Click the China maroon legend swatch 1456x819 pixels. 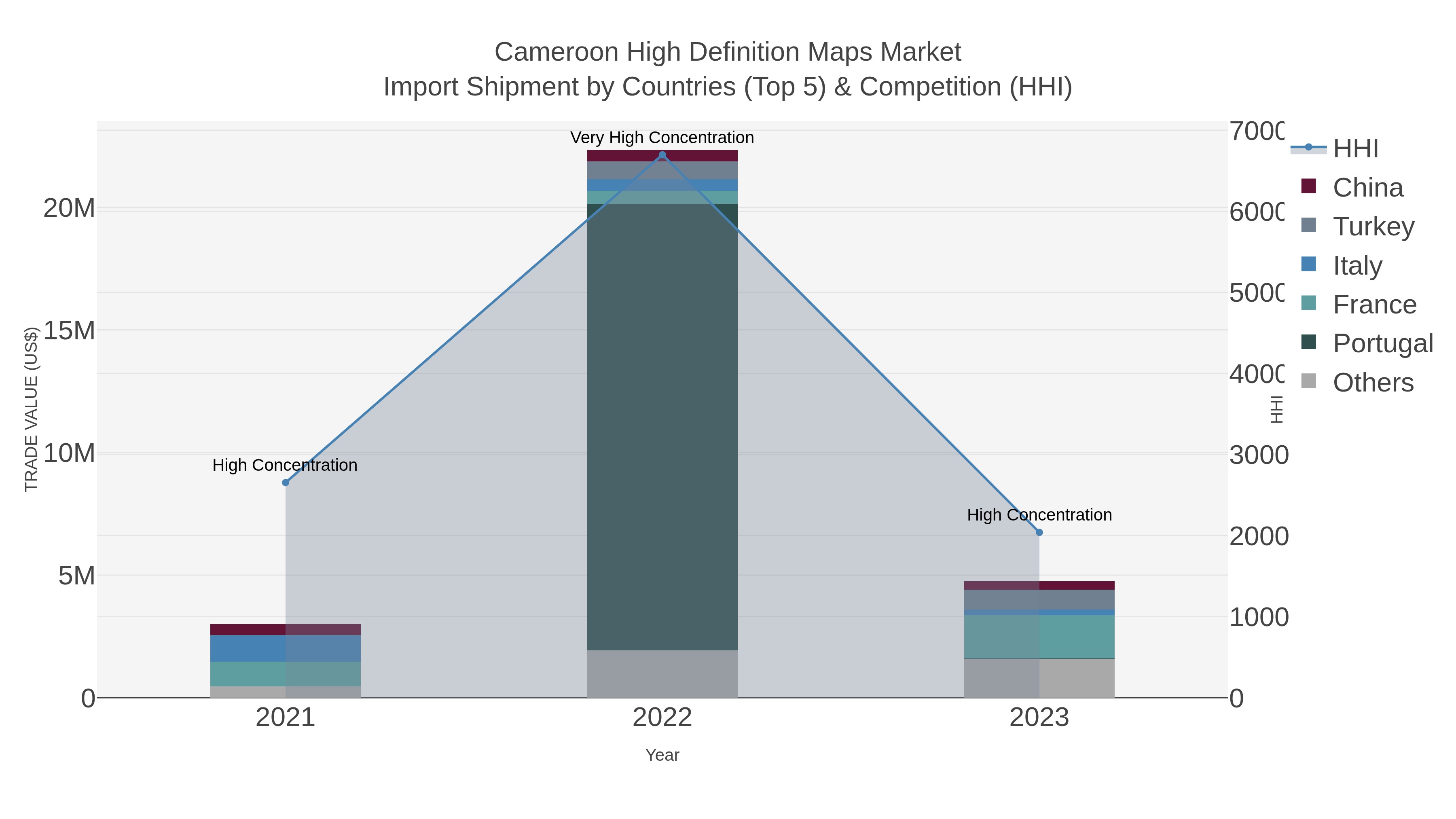[1308, 186]
